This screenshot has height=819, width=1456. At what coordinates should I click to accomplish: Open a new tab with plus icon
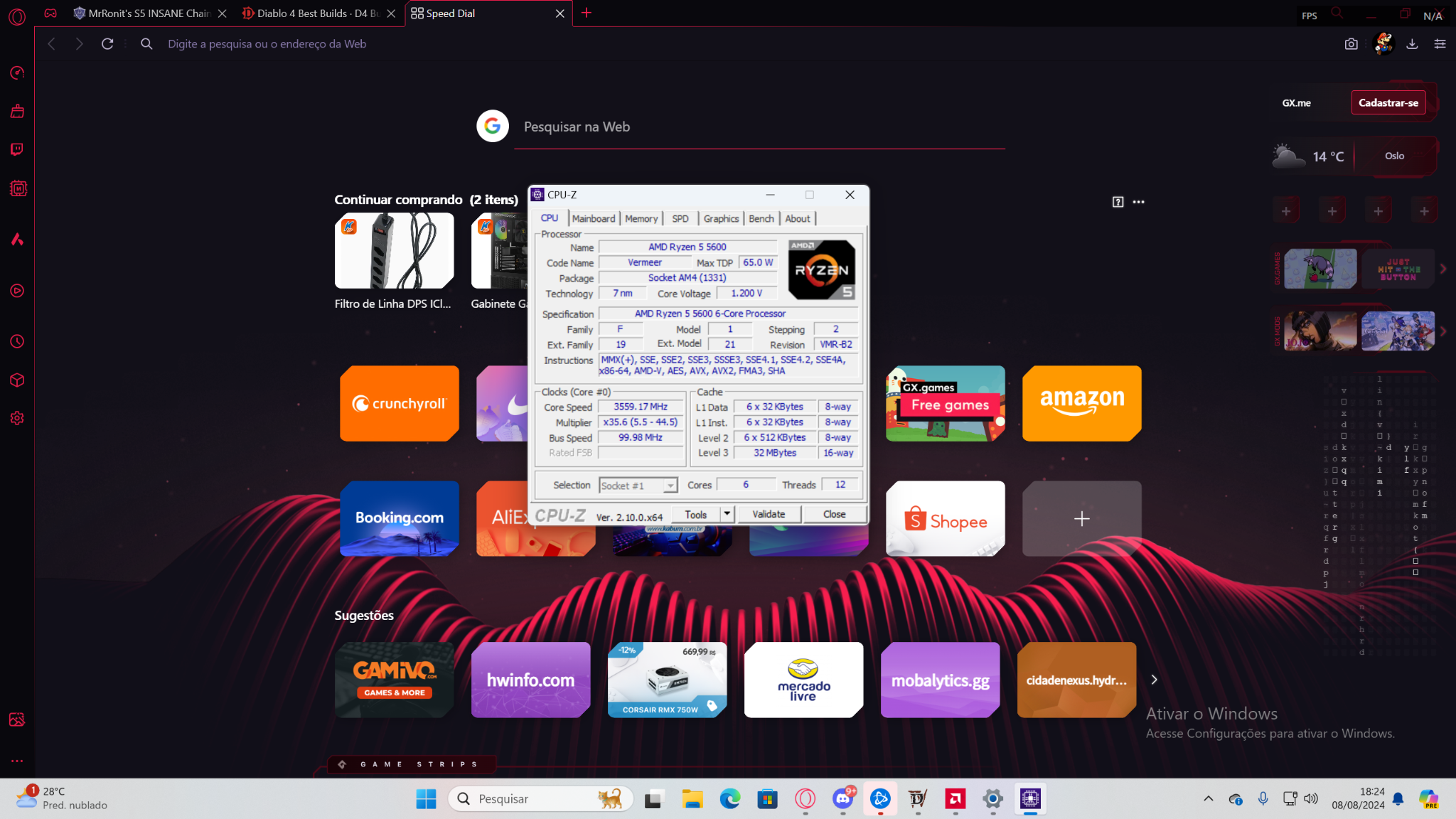[x=586, y=13]
